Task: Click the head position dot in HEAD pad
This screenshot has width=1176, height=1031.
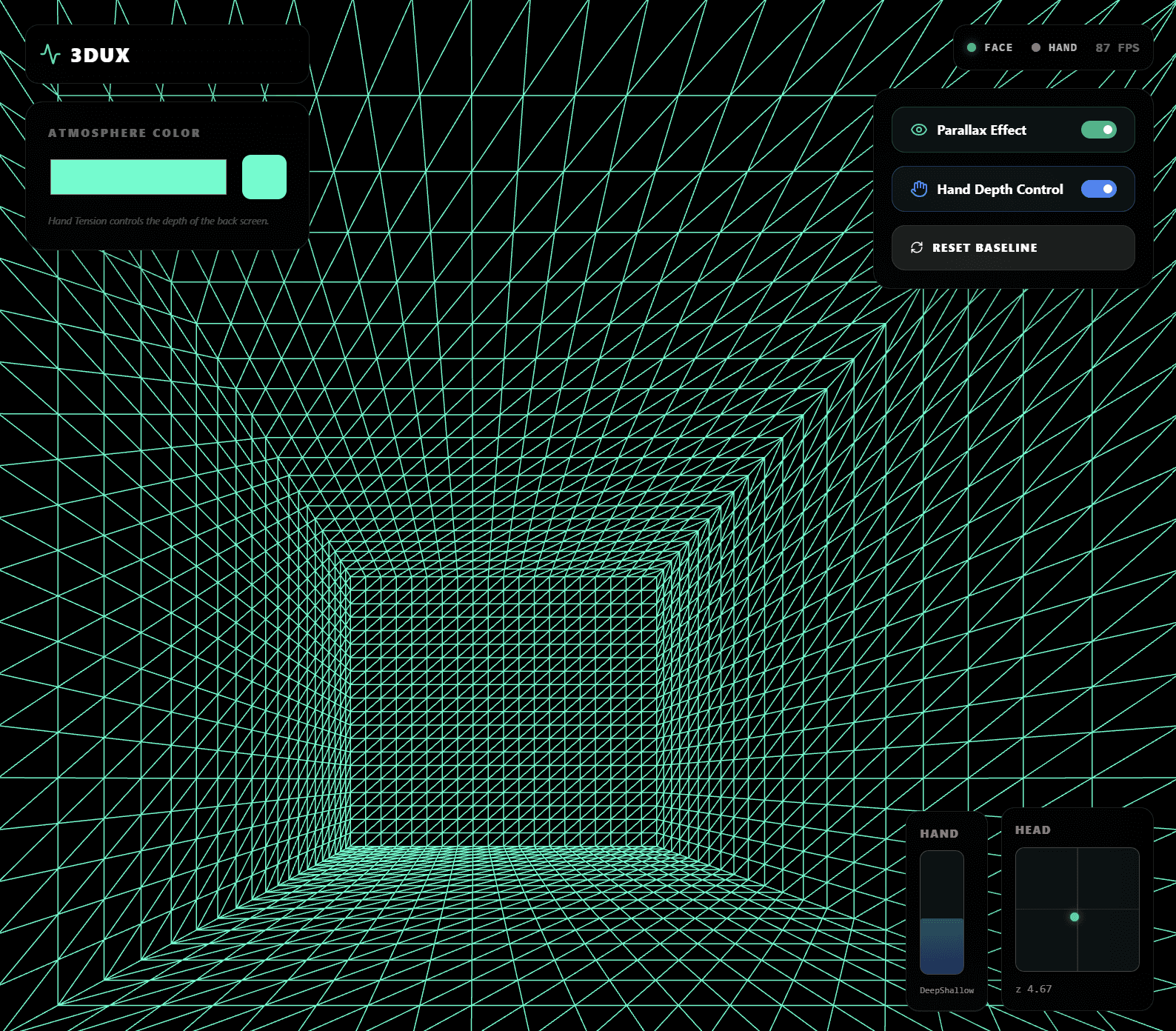Action: (x=1075, y=917)
